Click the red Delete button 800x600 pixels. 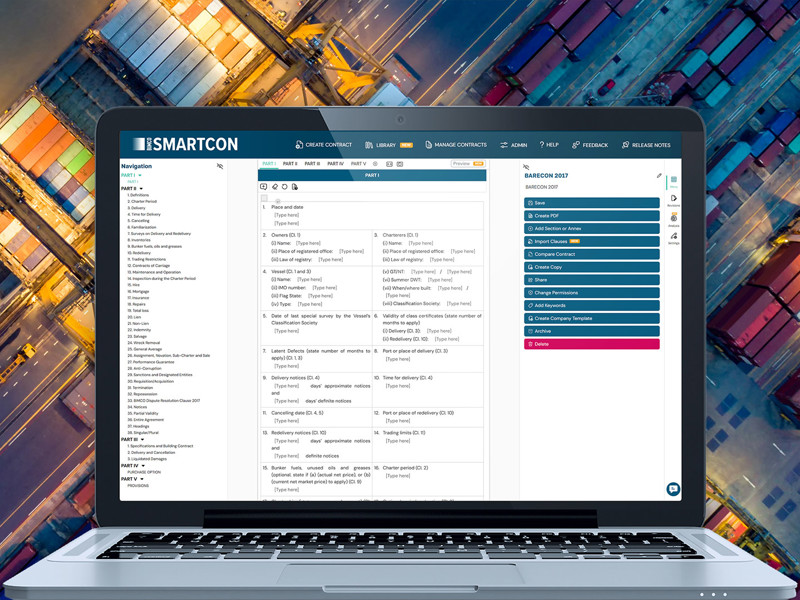[591, 344]
